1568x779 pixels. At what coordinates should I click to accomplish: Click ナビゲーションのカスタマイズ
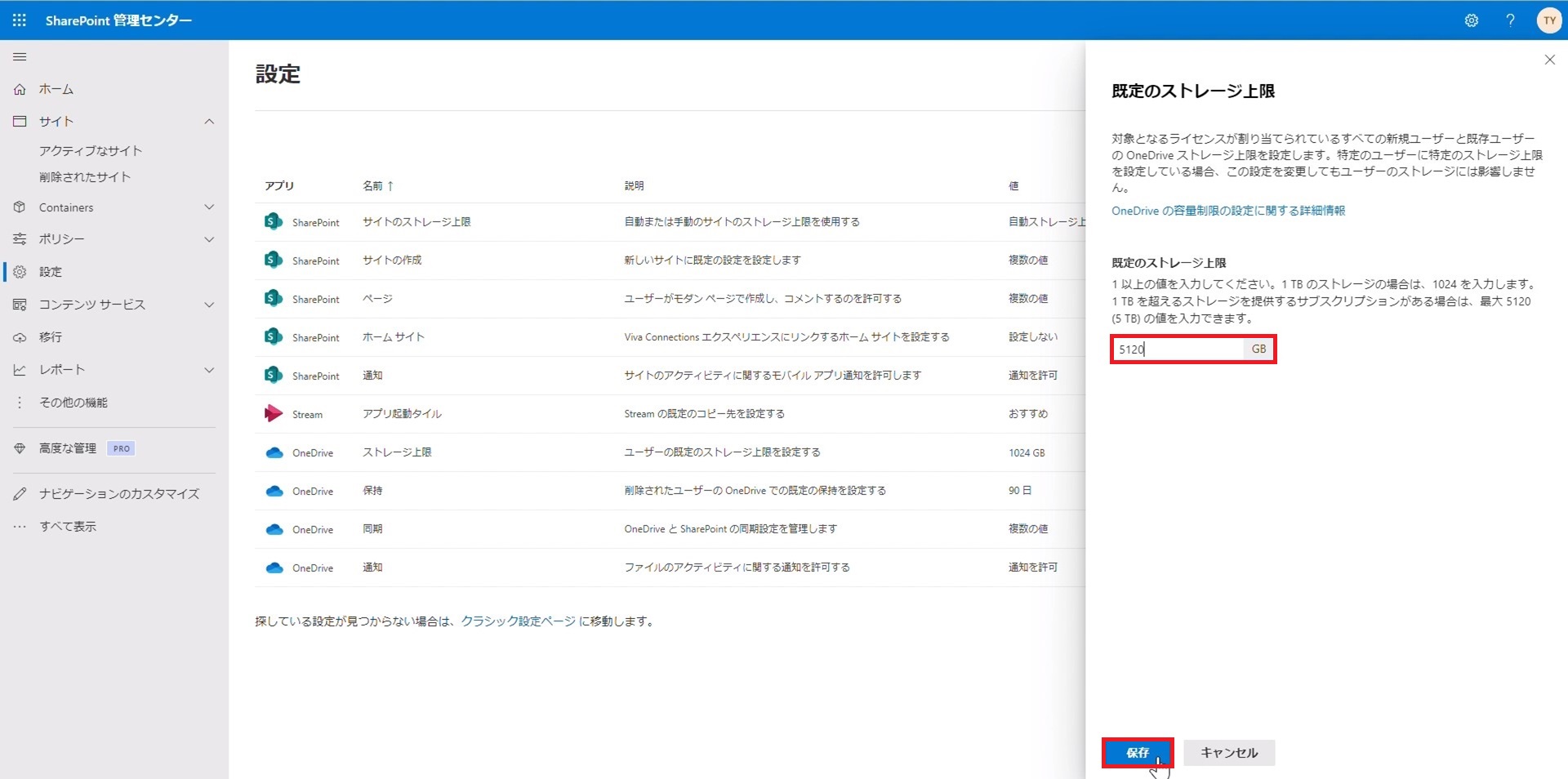(119, 494)
